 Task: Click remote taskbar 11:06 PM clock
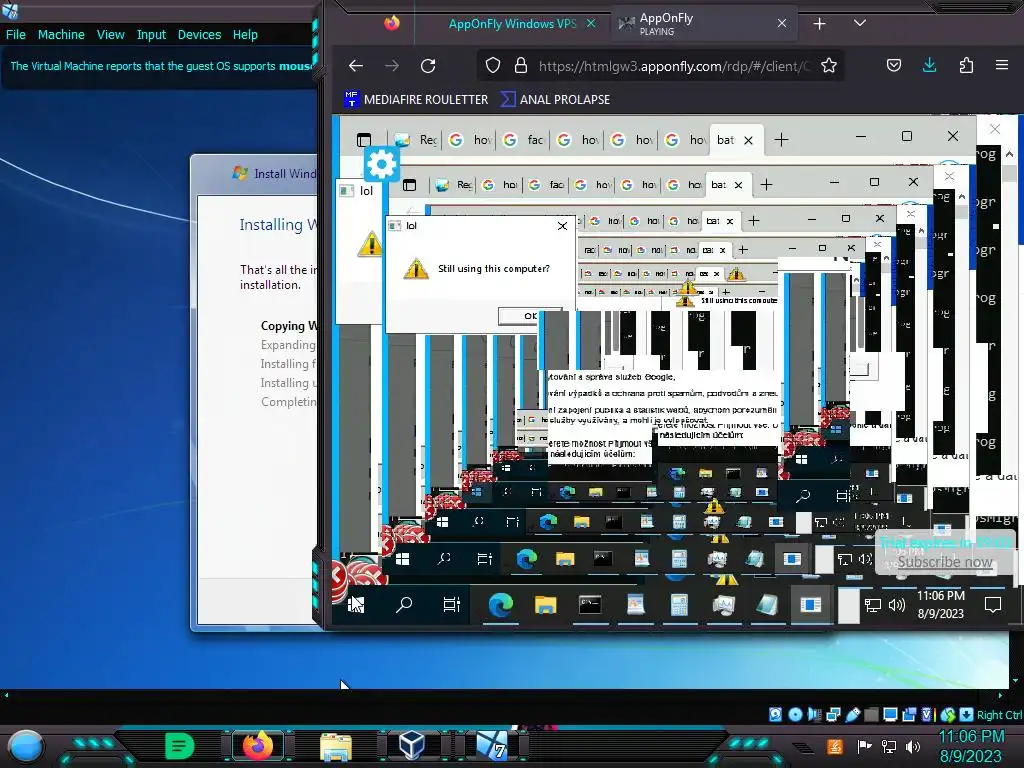pyautogui.click(x=940, y=604)
